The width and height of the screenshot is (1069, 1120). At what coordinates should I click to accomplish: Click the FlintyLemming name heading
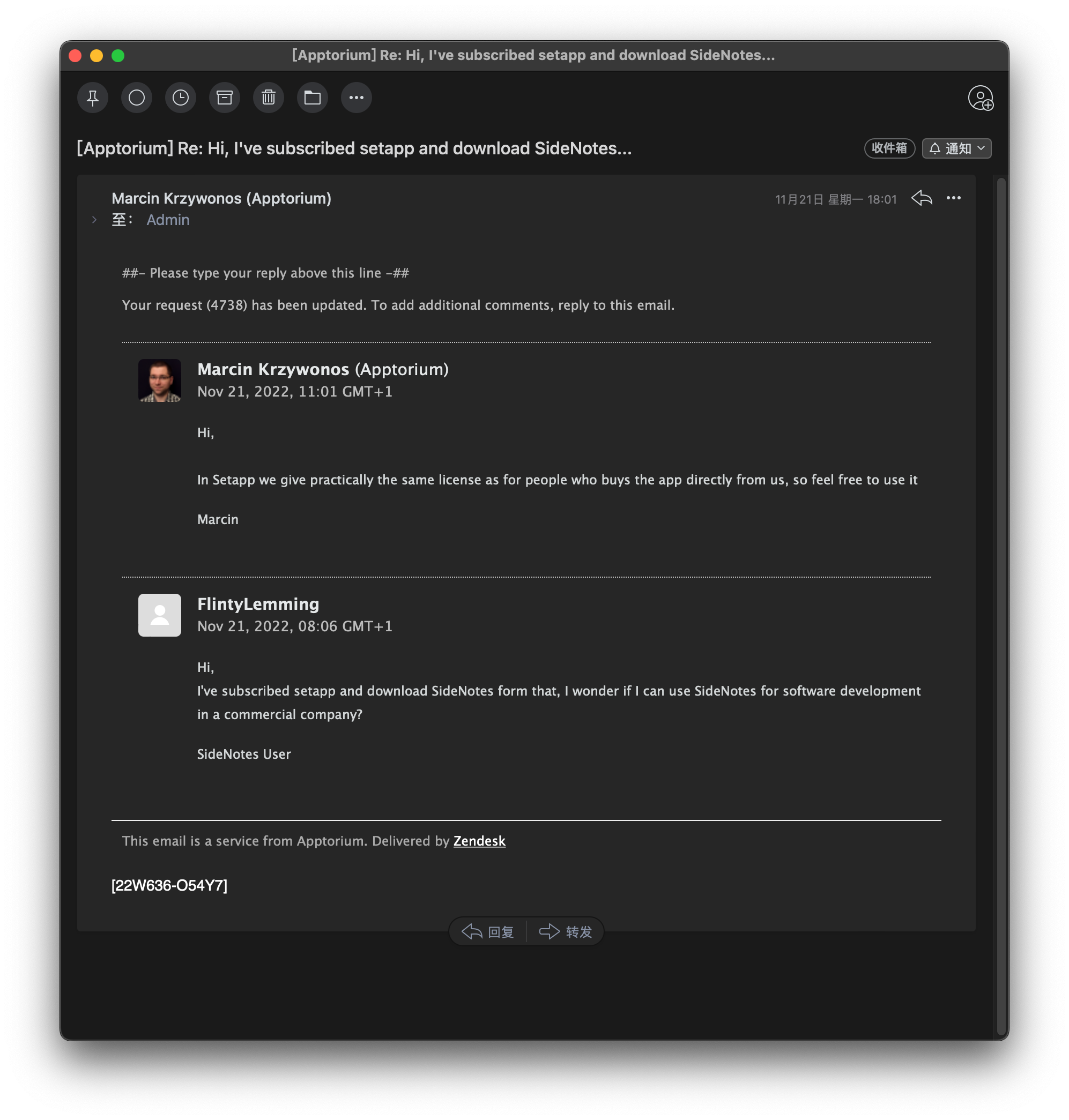click(258, 604)
